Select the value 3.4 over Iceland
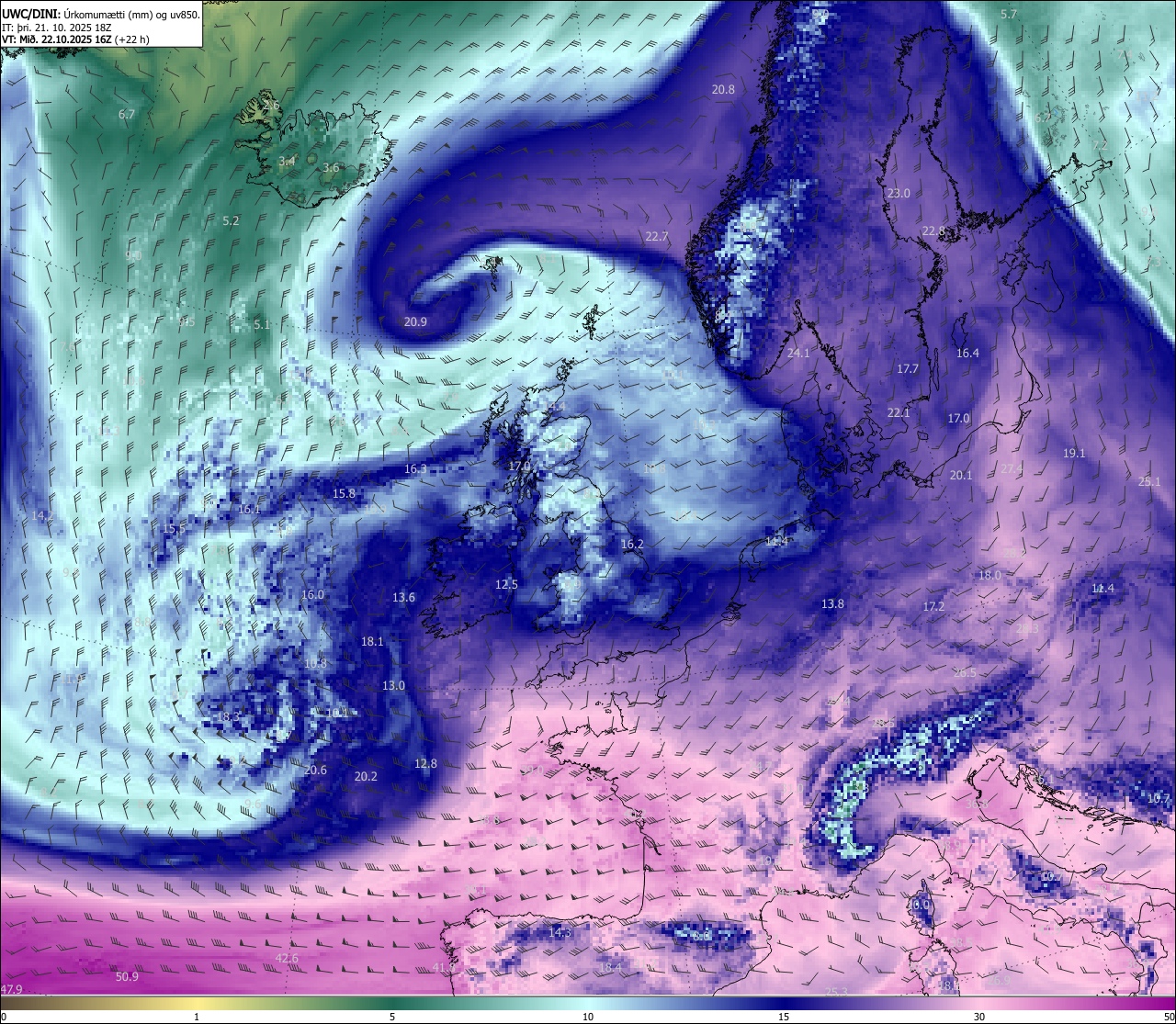 coord(287,162)
